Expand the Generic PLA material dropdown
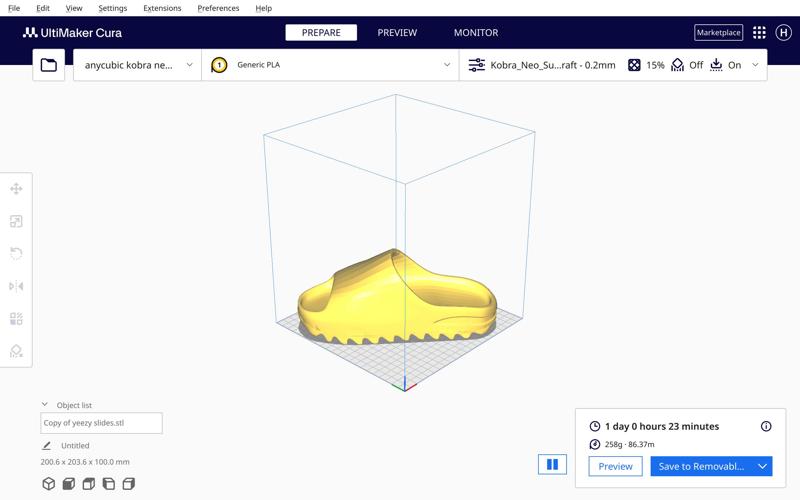Viewport: 800px width, 500px height. click(x=447, y=65)
